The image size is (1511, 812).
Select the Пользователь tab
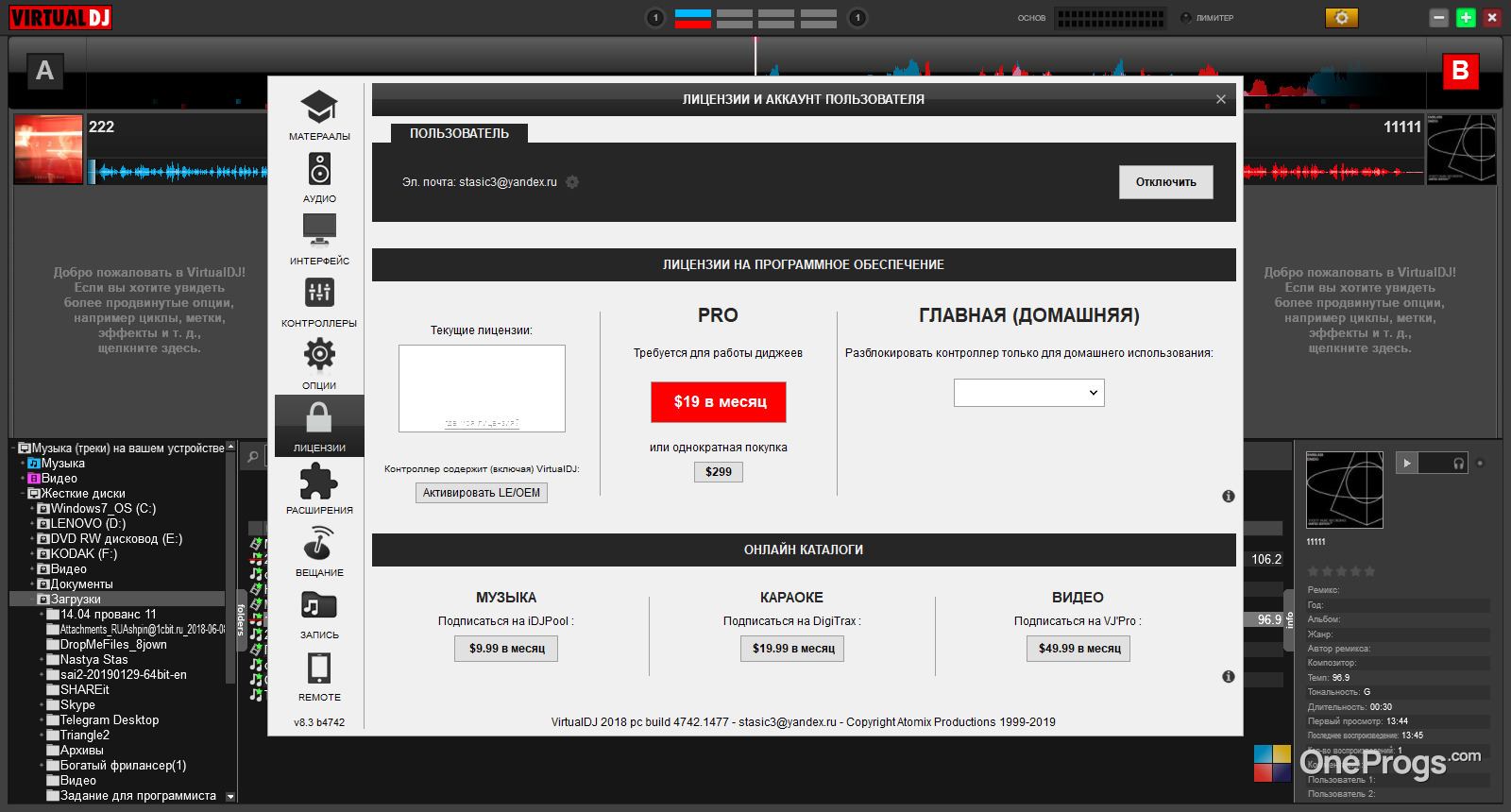pyautogui.click(x=459, y=133)
